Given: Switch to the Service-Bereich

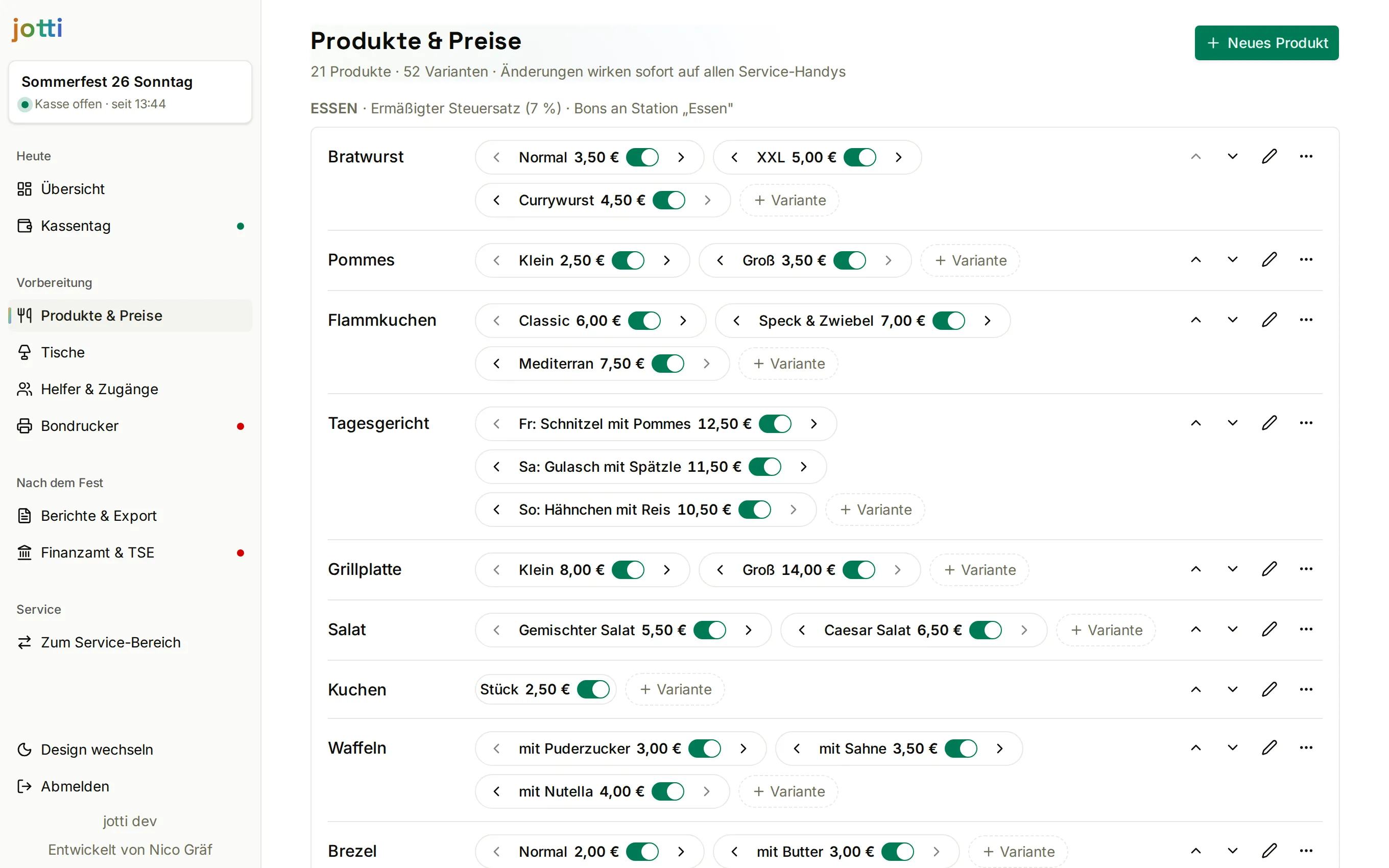Looking at the screenshot, I should coord(130,642).
